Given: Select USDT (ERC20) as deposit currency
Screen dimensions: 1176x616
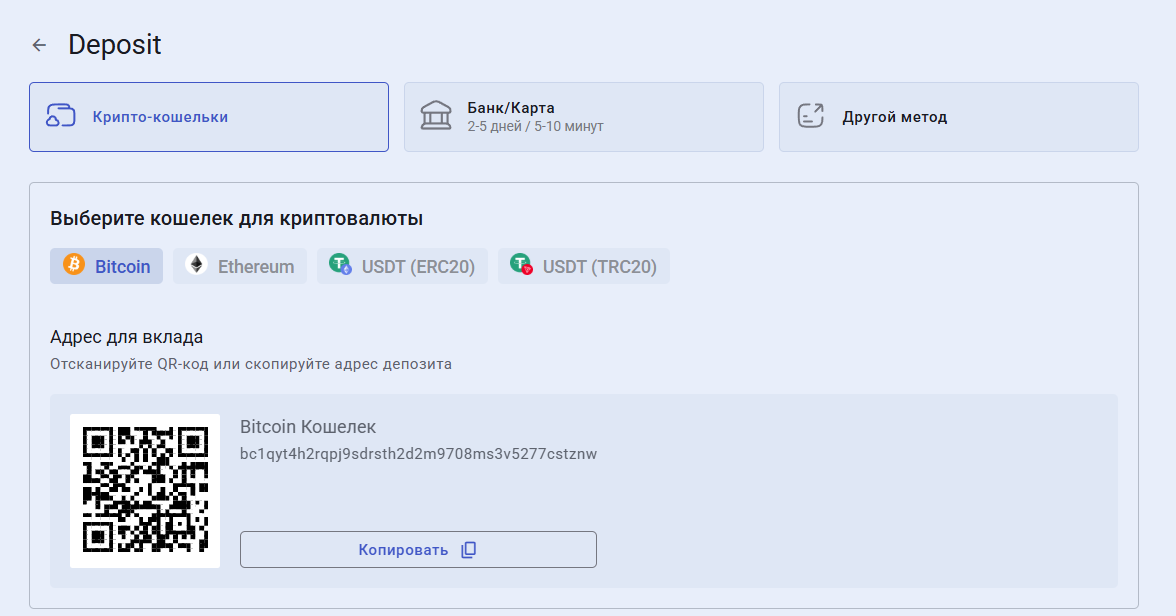Looking at the screenshot, I should pyautogui.click(x=402, y=265).
